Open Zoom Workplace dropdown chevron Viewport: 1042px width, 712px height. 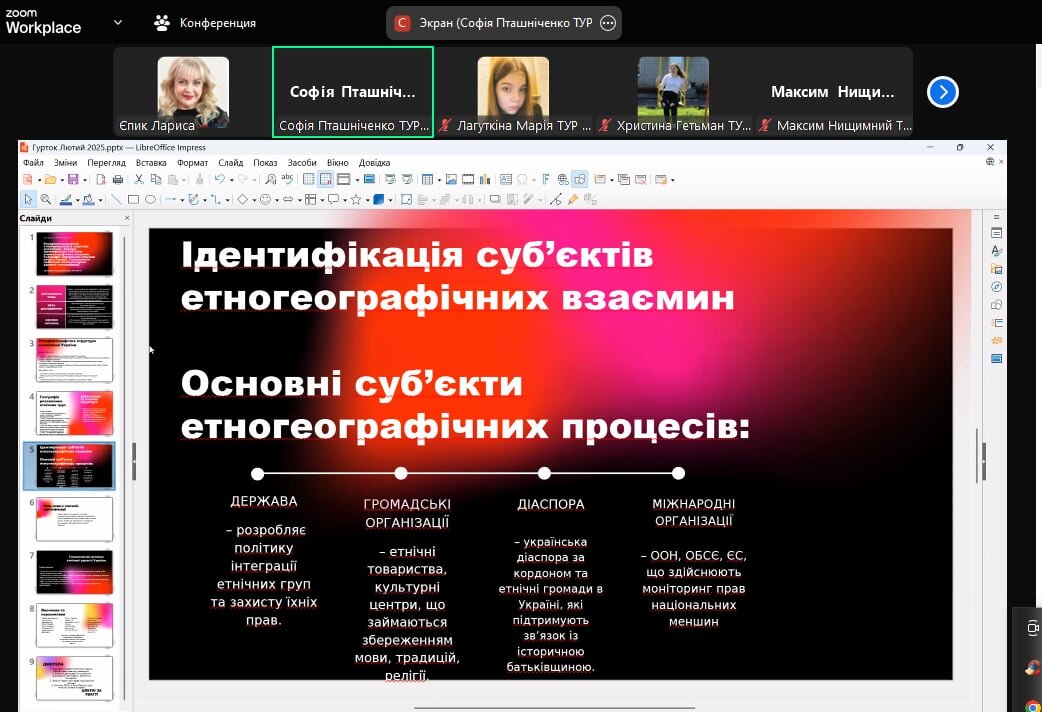coord(118,22)
